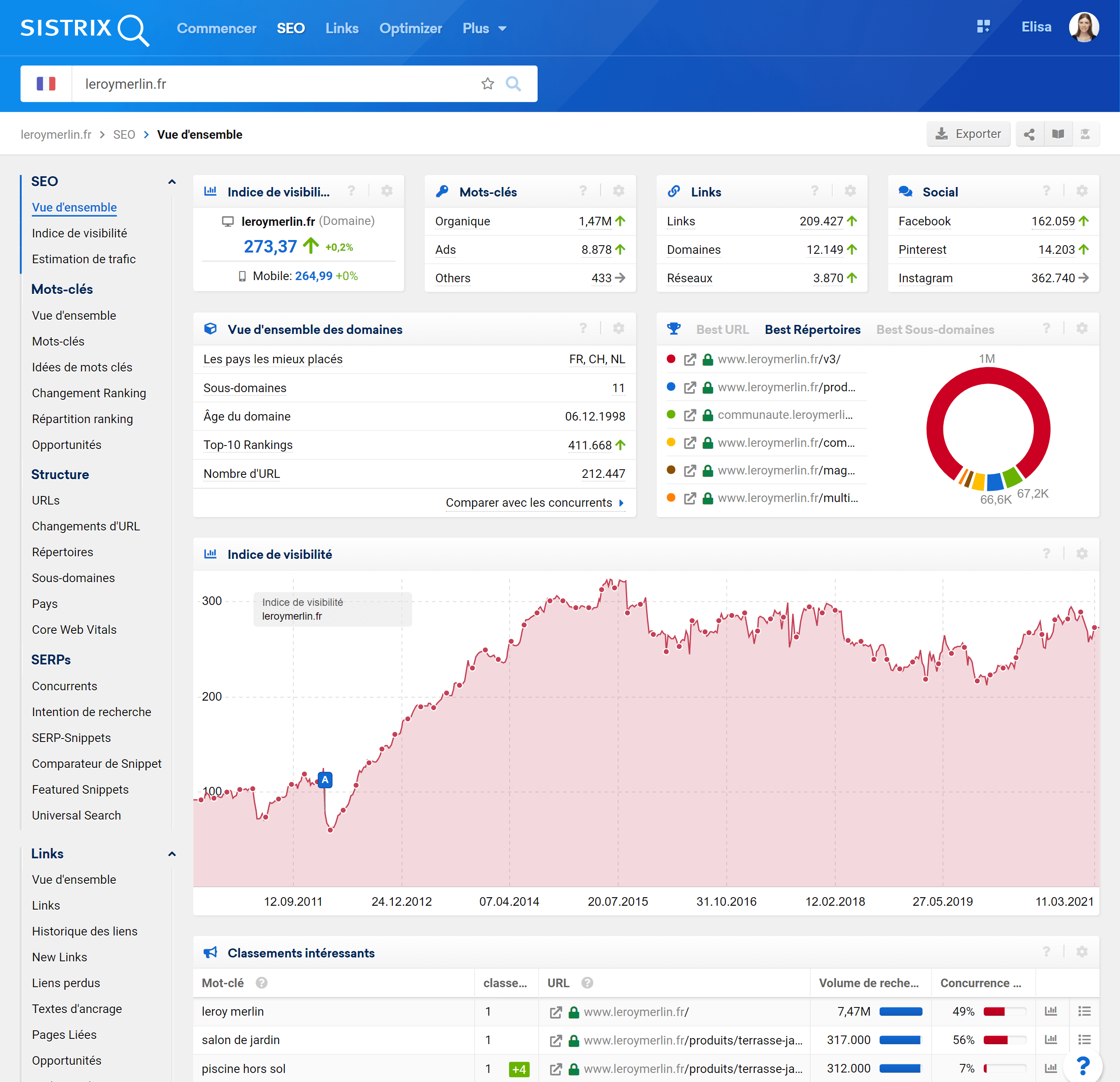Open settings gear of Mots-clés box
The height and width of the screenshot is (1082, 1120).
point(618,191)
